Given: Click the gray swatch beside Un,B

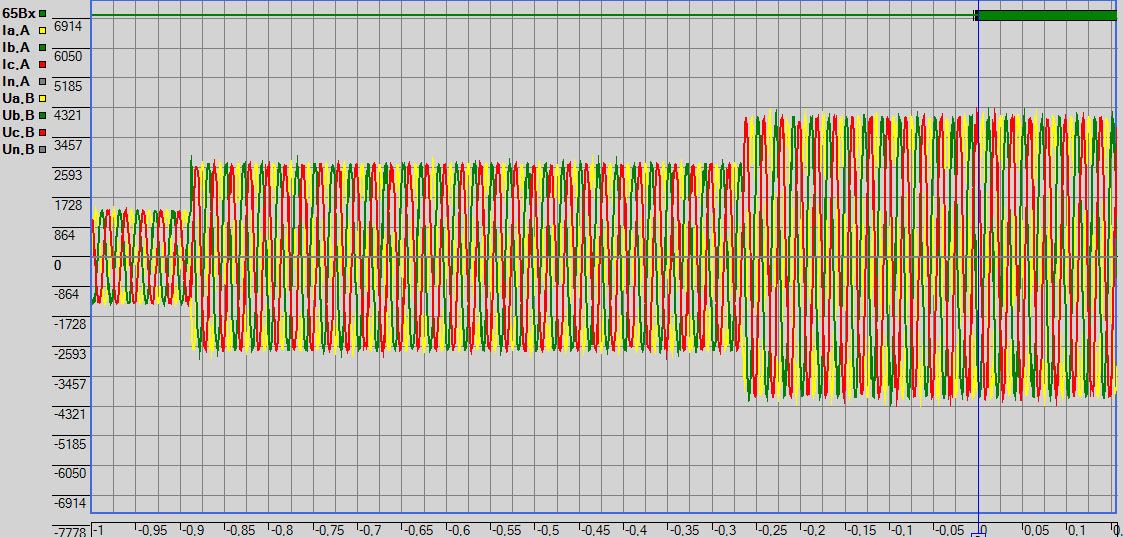Looking at the screenshot, I should click(42, 150).
